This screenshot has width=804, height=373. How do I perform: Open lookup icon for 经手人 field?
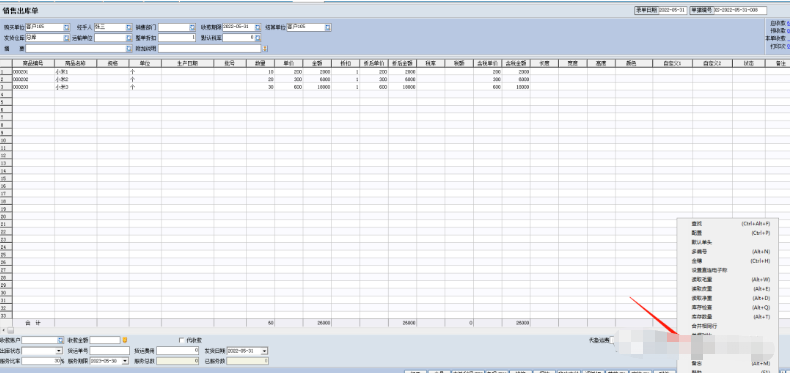129,27
